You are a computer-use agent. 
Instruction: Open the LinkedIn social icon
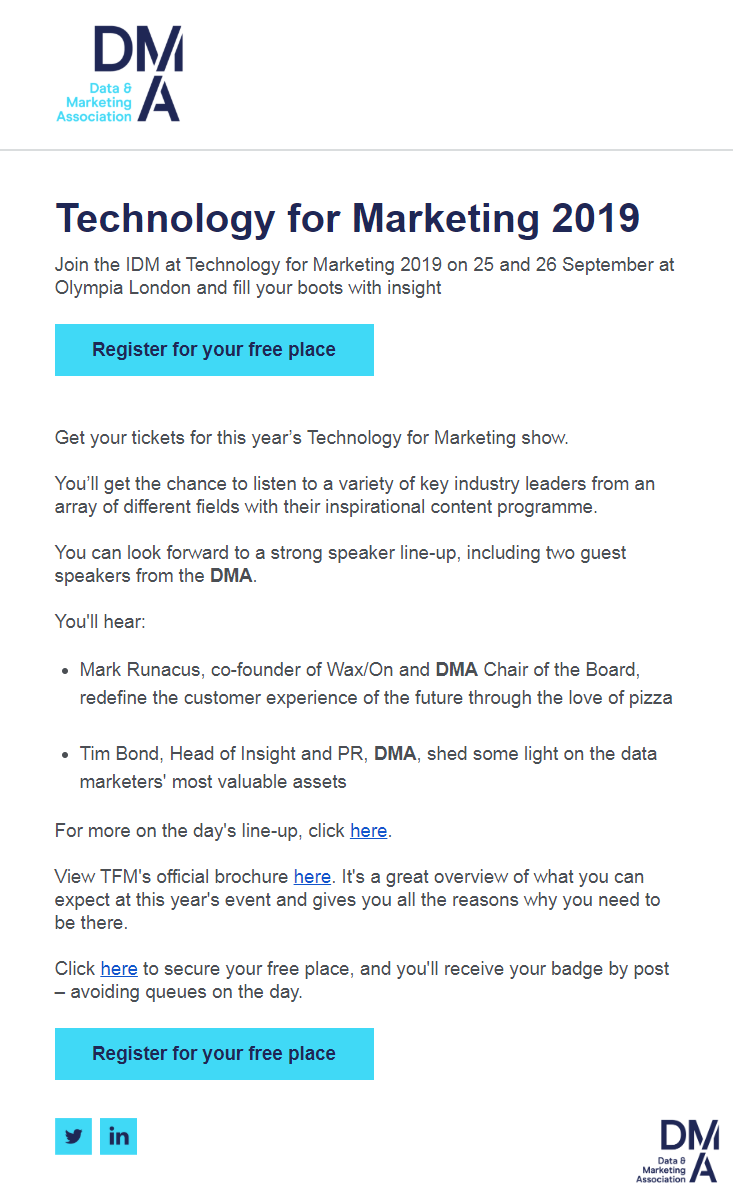click(118, 1136)
